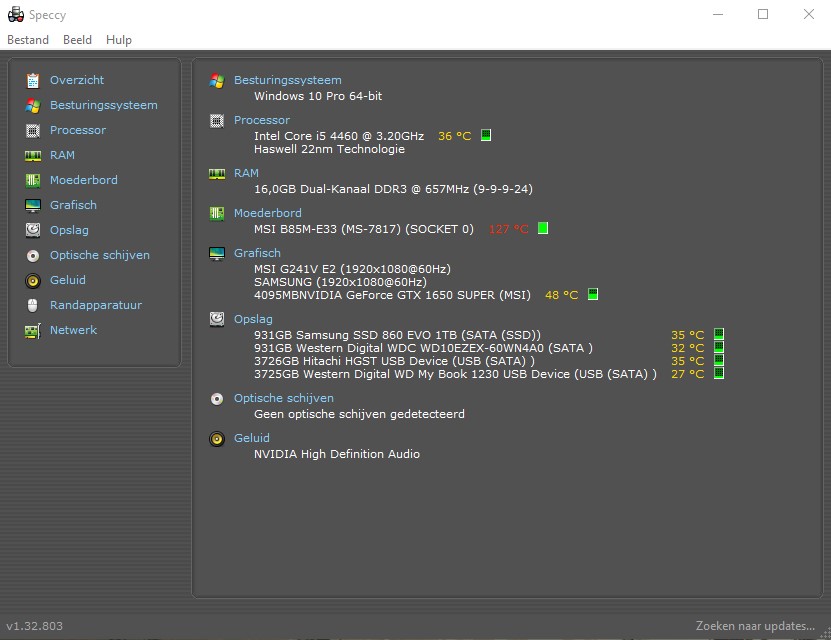Click 'Windows 10 Pro 64-bit' text

(318, 96)
